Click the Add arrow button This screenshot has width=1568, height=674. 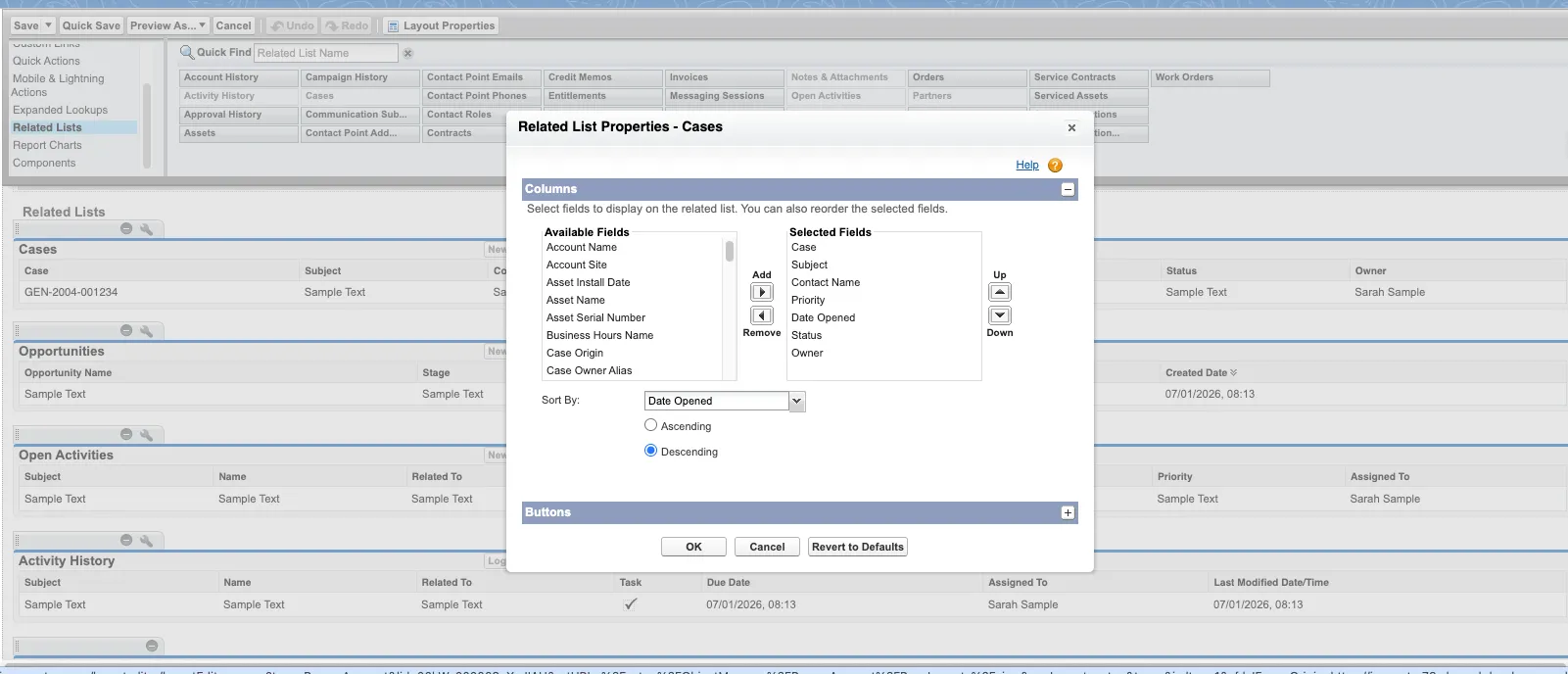761,292
